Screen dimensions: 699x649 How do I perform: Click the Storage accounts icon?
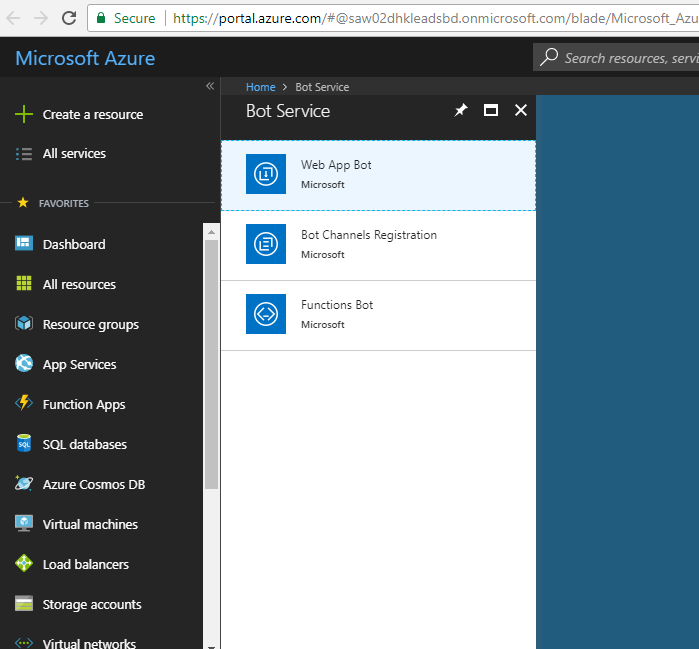click(24, 603)
